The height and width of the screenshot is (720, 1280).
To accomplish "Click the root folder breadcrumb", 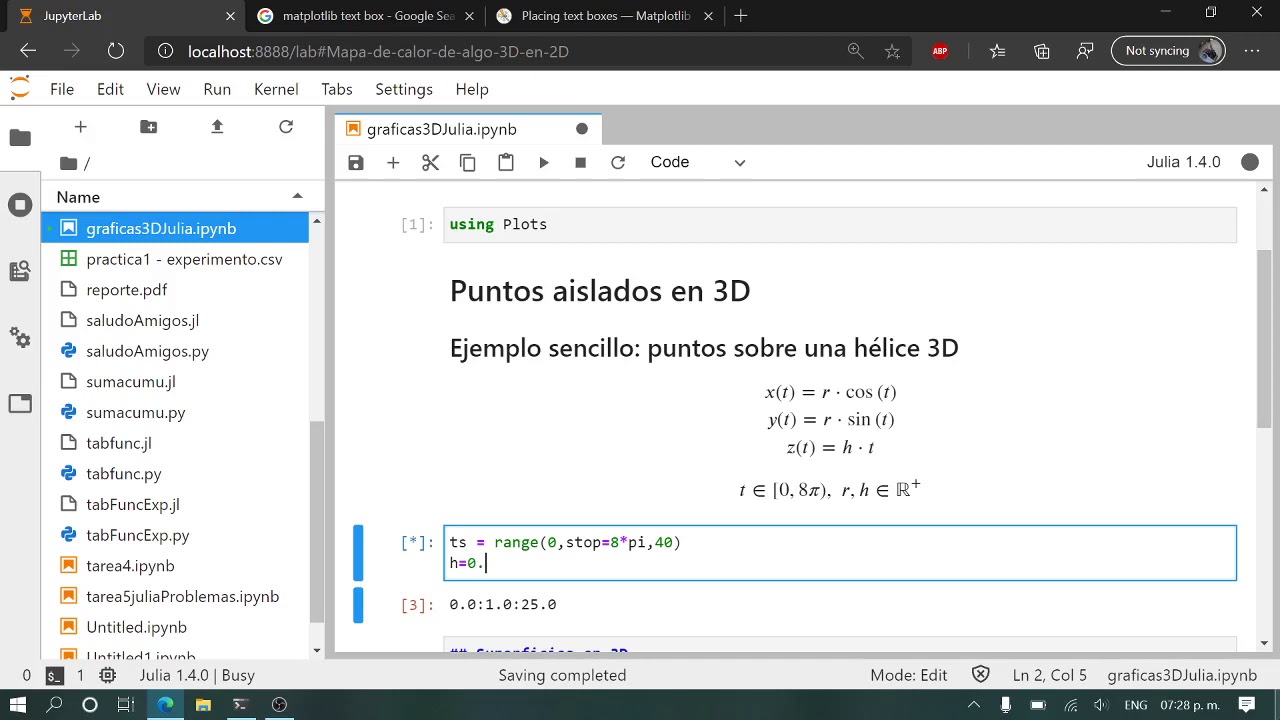I will tap(69, 163).
